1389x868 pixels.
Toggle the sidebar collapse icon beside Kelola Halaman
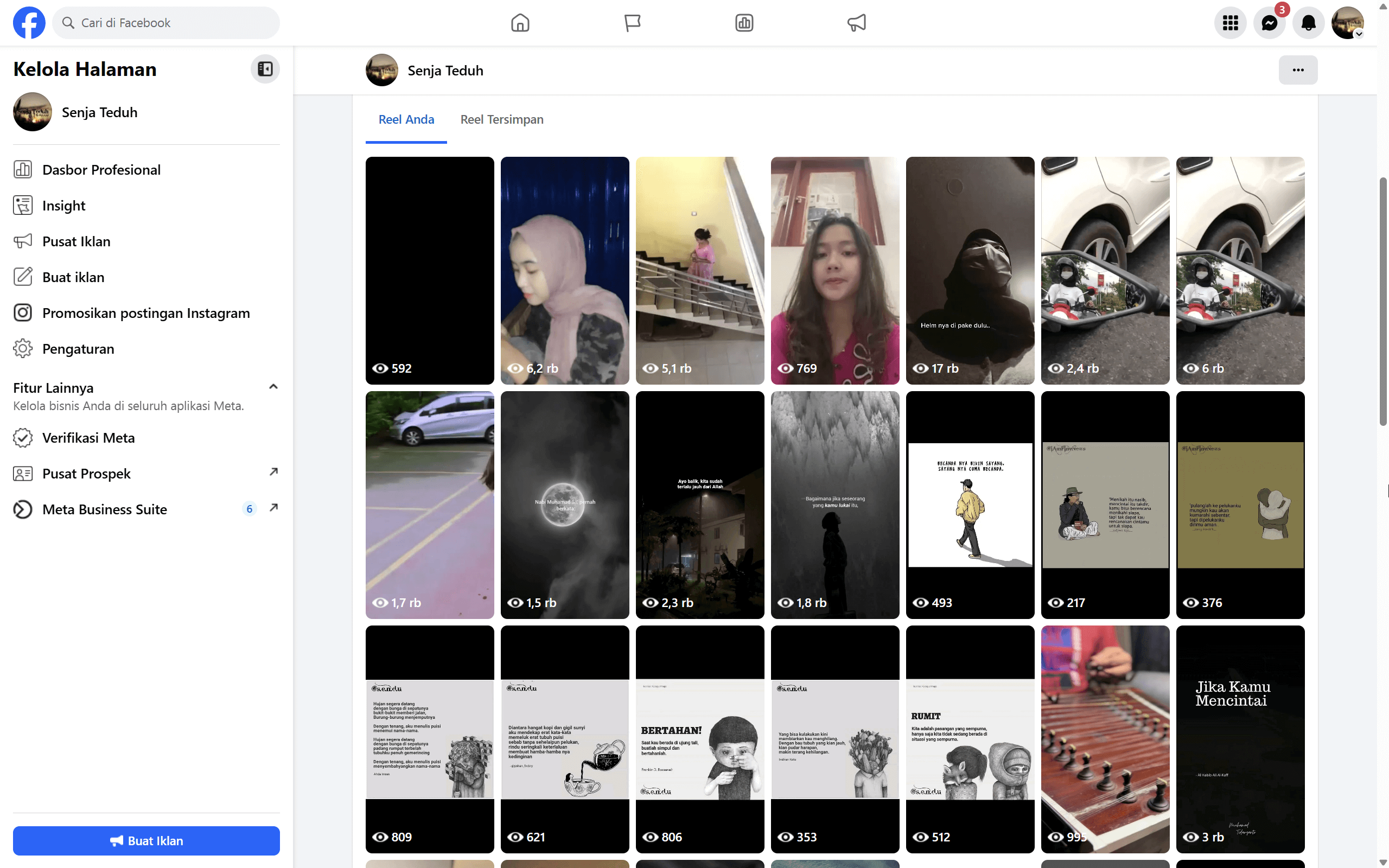pos(265,68)
